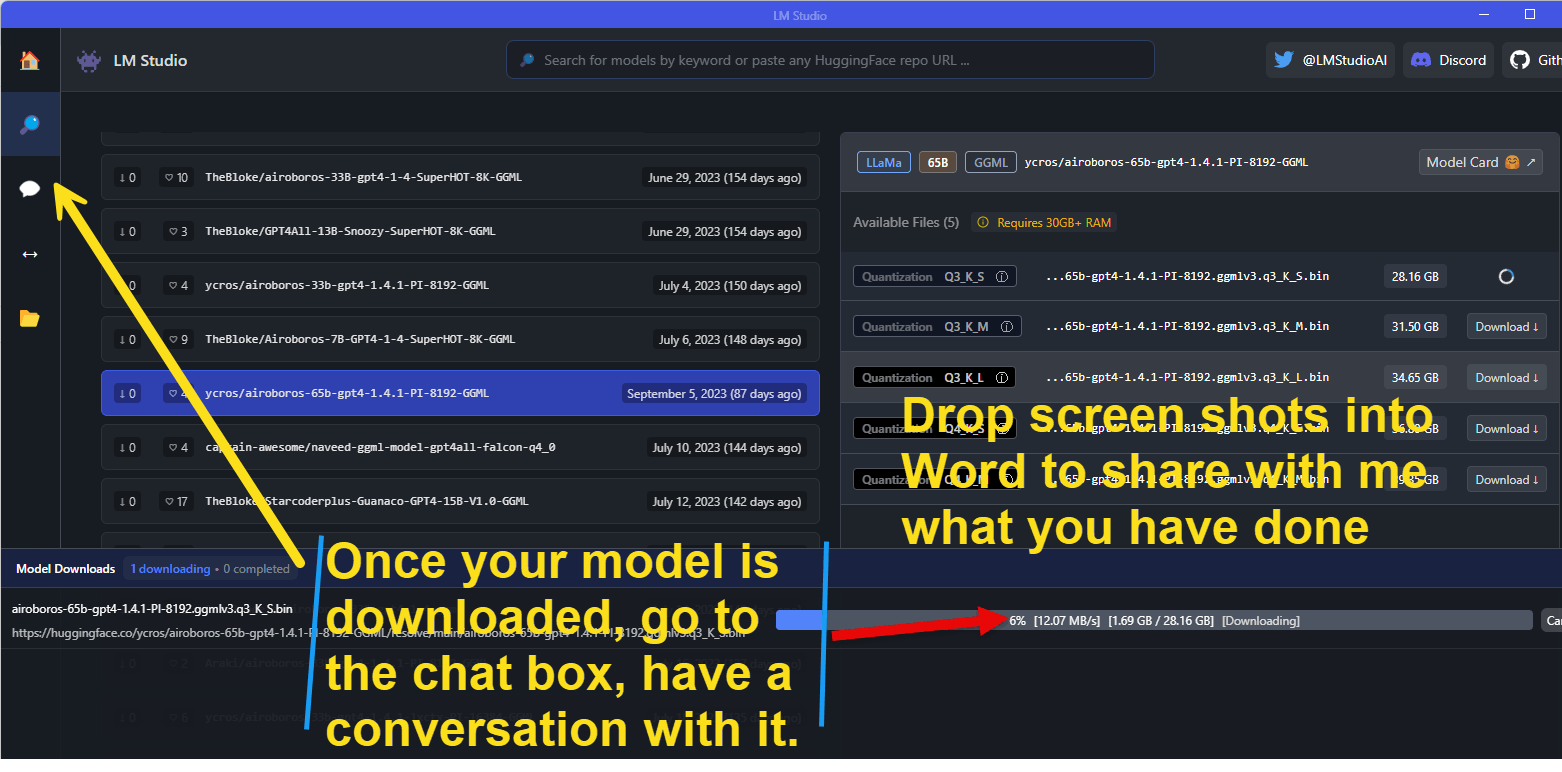Image resolution: width=1562 pixels, height=772 pixels.
Task: Open the AI Chat tab in the sidebar
Action: pyautogui.click(x=30, y=189)
